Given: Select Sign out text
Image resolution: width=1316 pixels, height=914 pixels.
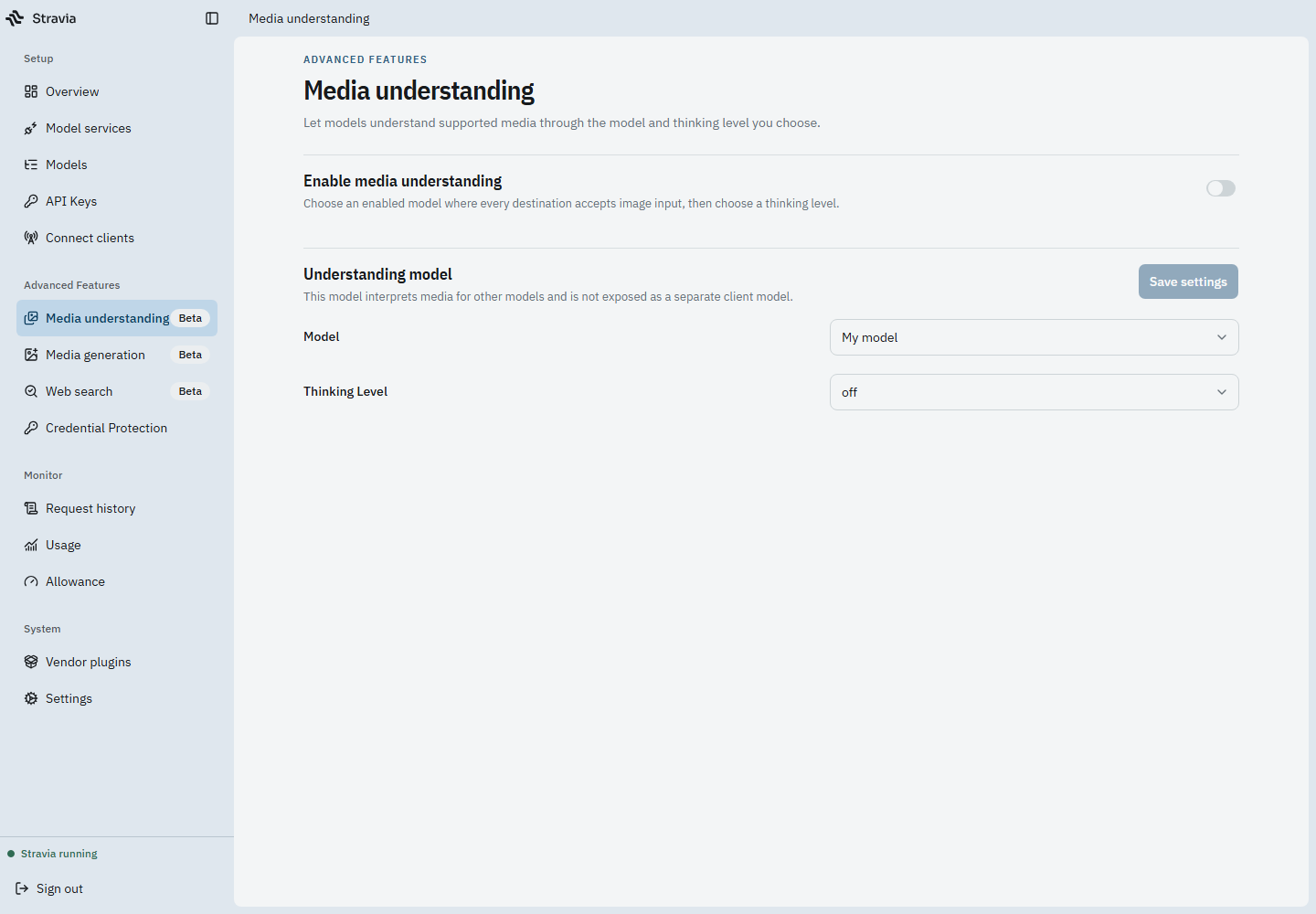Looking at the screenshot, I should coord(59,888).
